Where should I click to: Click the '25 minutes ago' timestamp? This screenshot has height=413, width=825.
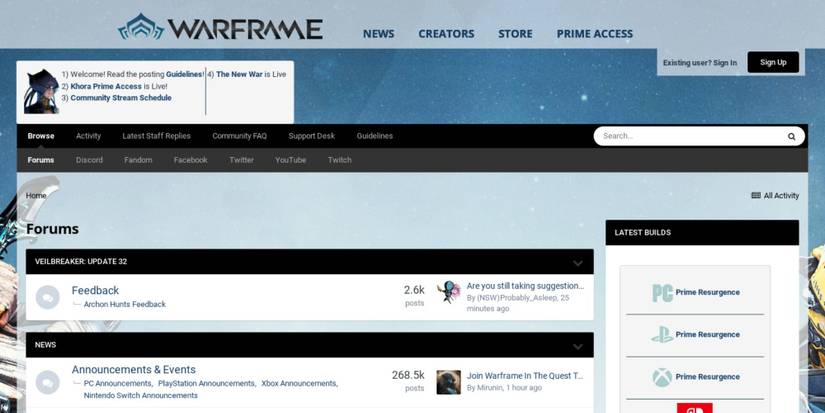[x=518, y=303]
